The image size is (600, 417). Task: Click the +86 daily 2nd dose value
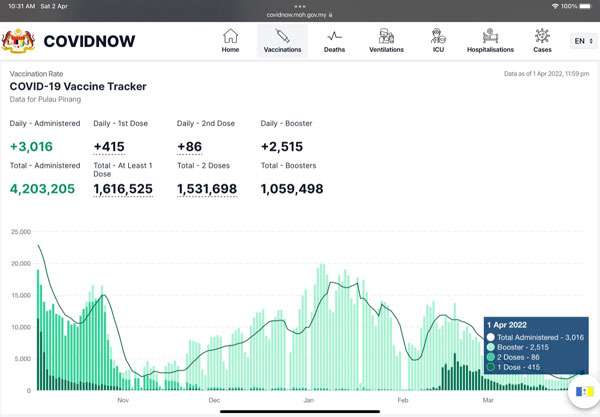click(189, 147)
